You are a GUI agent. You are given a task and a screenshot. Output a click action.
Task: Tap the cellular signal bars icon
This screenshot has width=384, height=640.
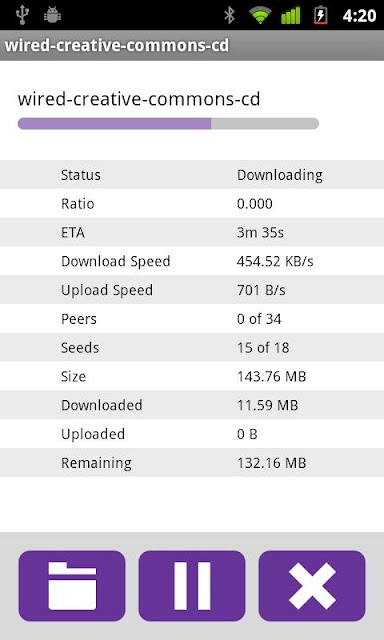[291, 15]
